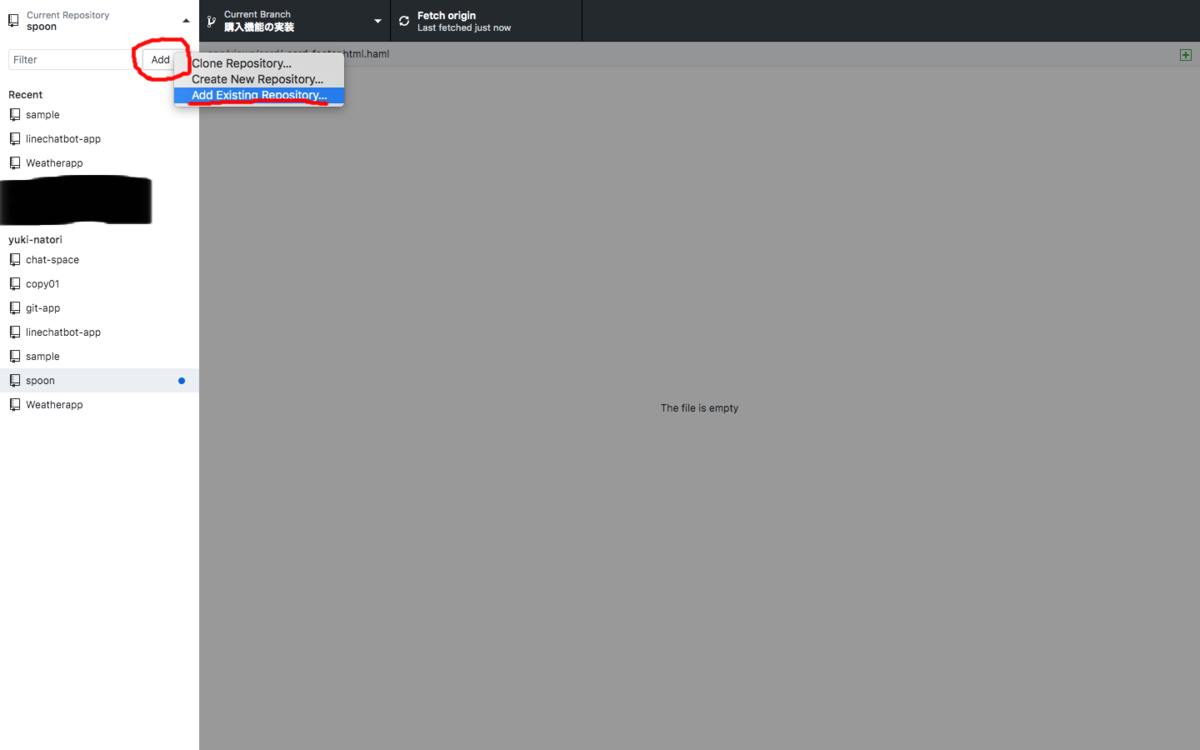Click the repo icon beside git-app
This screenshot has height=750, width=1200.
click(15, 308)
